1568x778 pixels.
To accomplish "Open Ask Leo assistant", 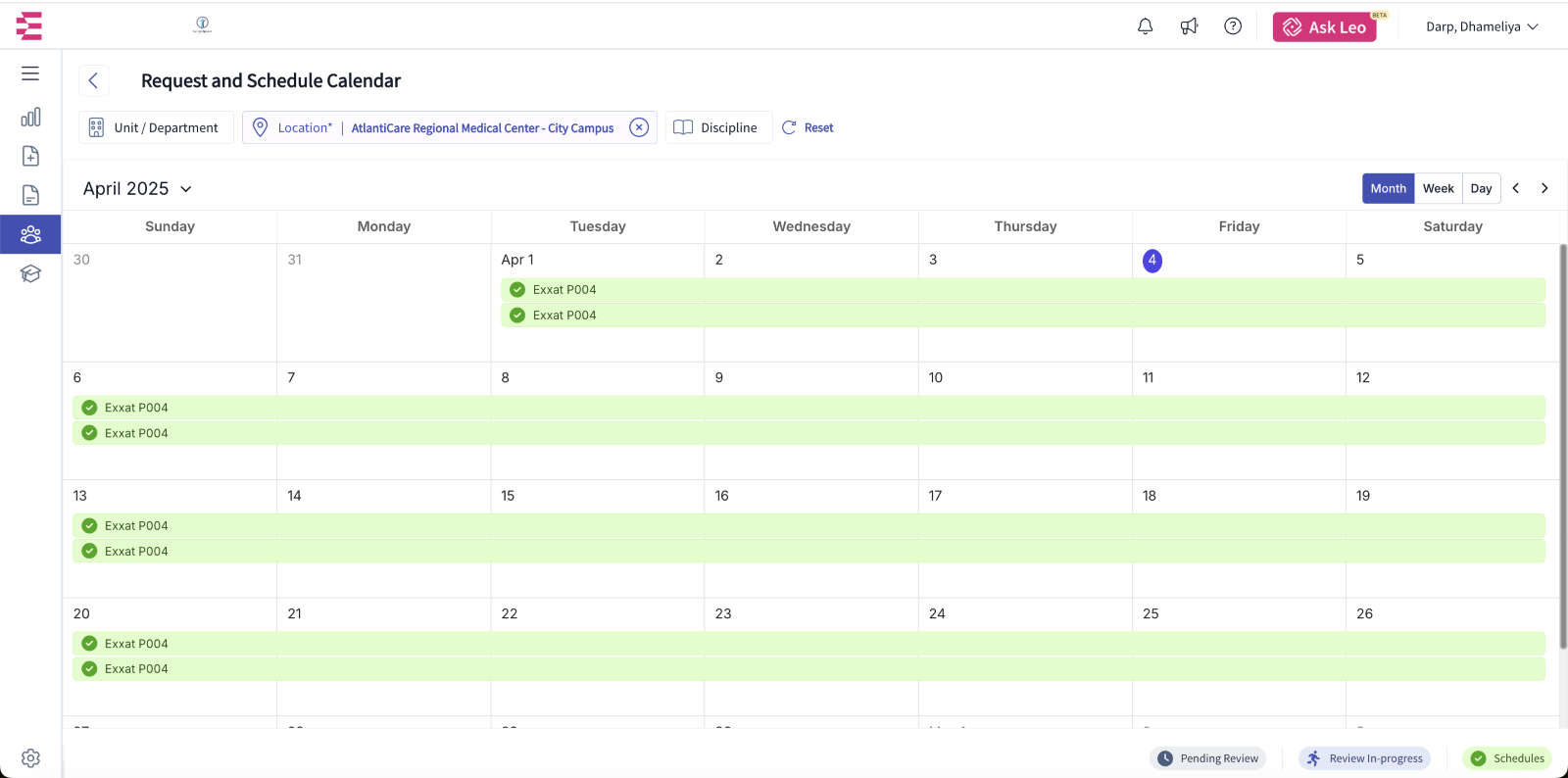I will click(x=1324, y=27).
